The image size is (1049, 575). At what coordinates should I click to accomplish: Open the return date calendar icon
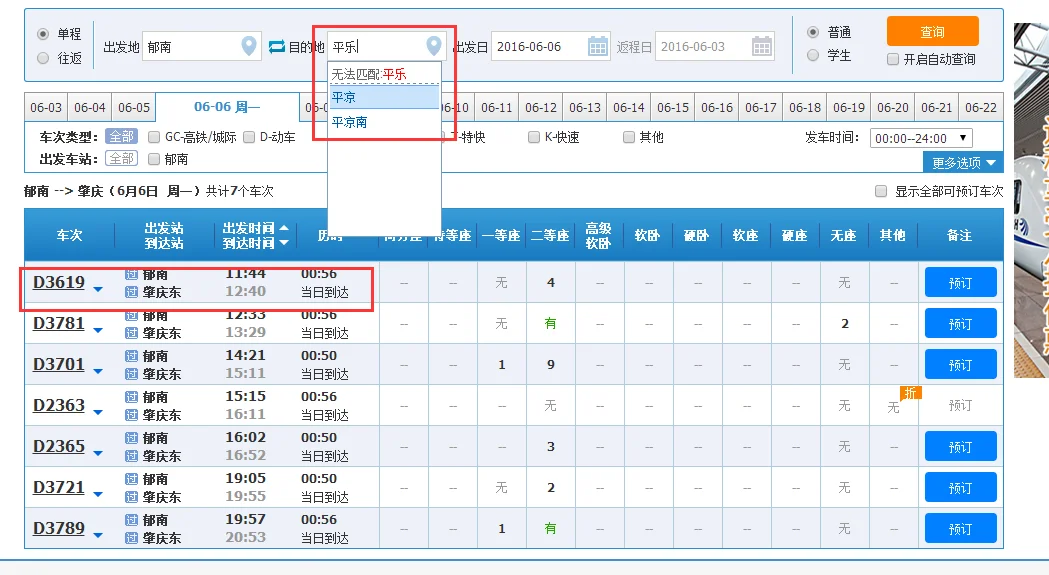[x=761, y=46]
